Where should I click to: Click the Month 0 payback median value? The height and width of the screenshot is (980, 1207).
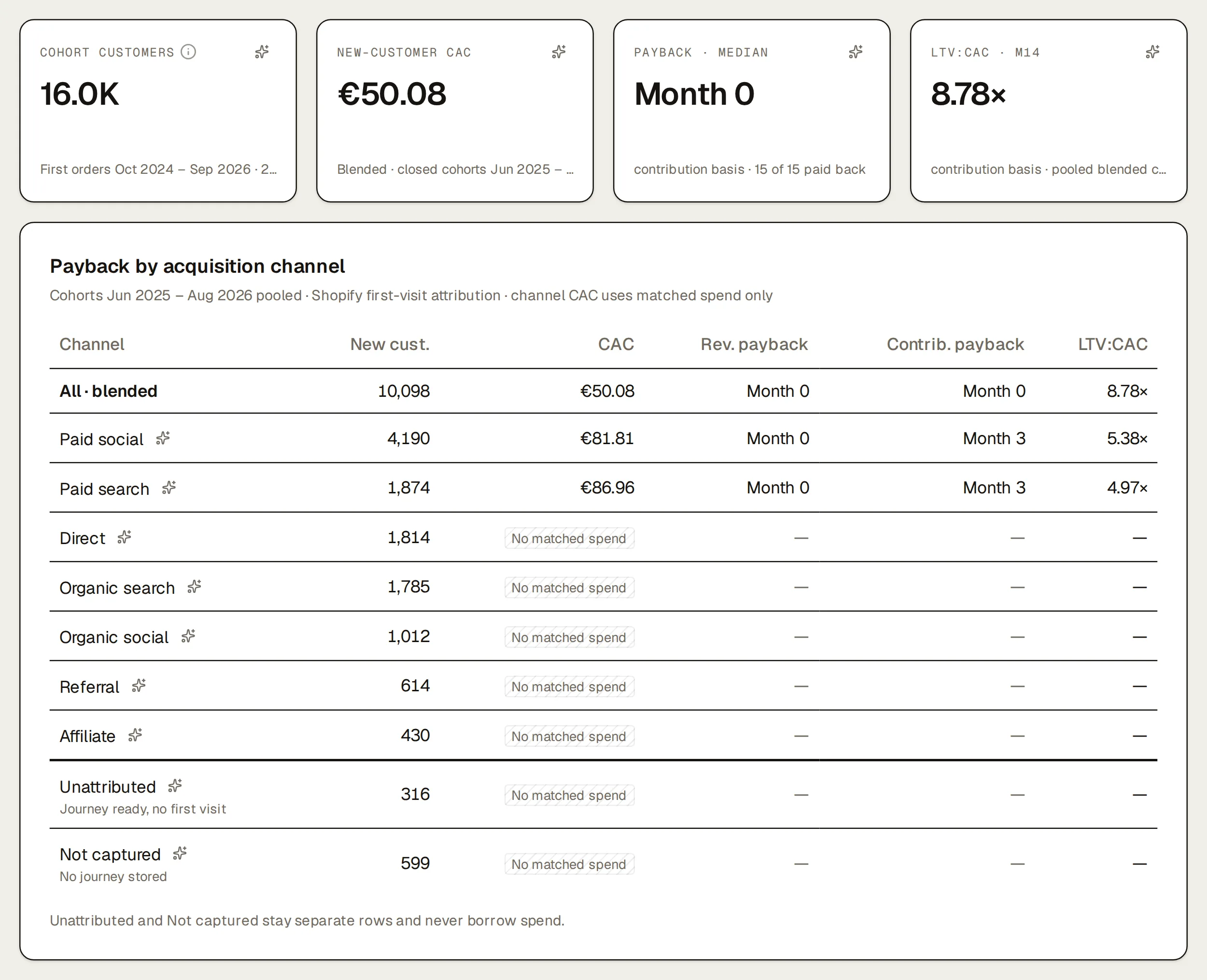click(694, 94)
